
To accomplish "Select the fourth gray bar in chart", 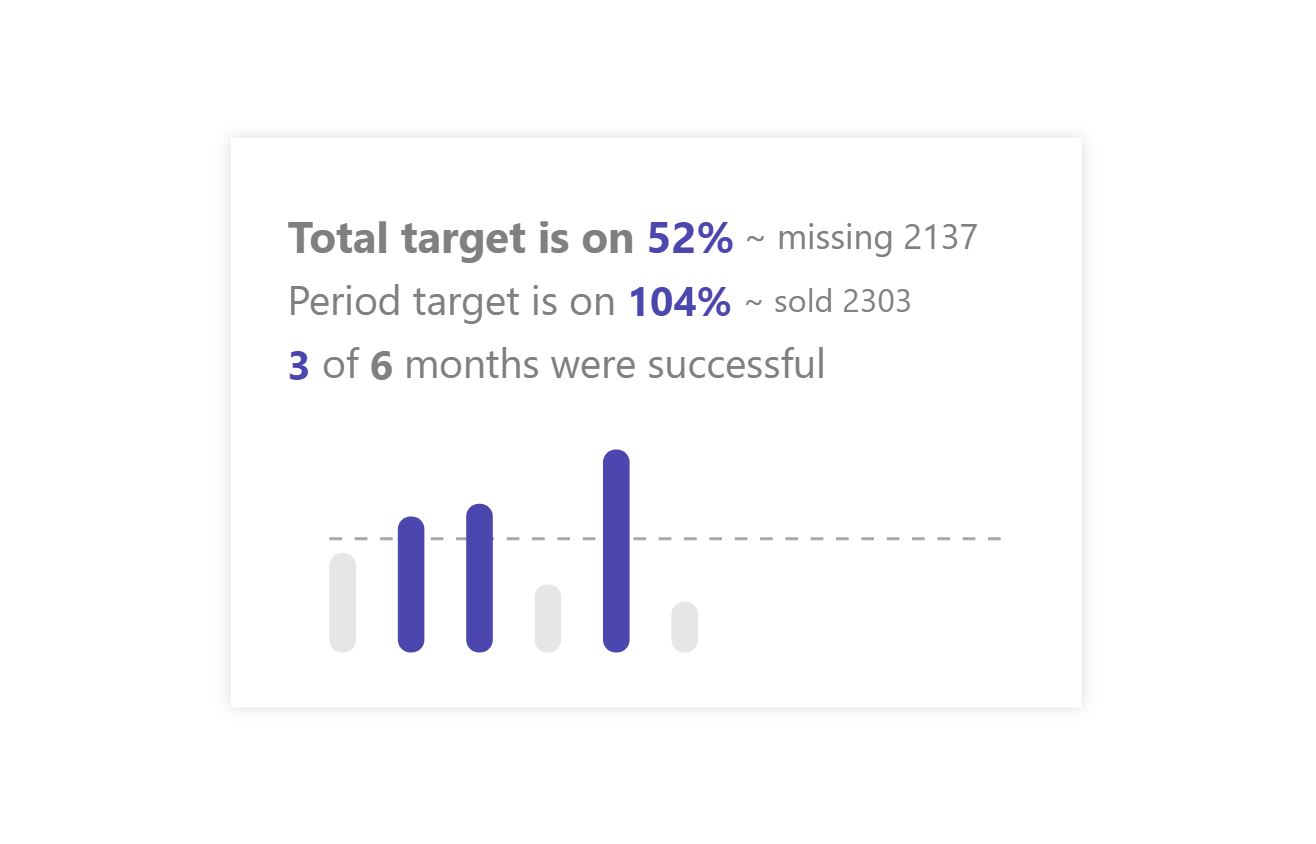I will (548, 618).
